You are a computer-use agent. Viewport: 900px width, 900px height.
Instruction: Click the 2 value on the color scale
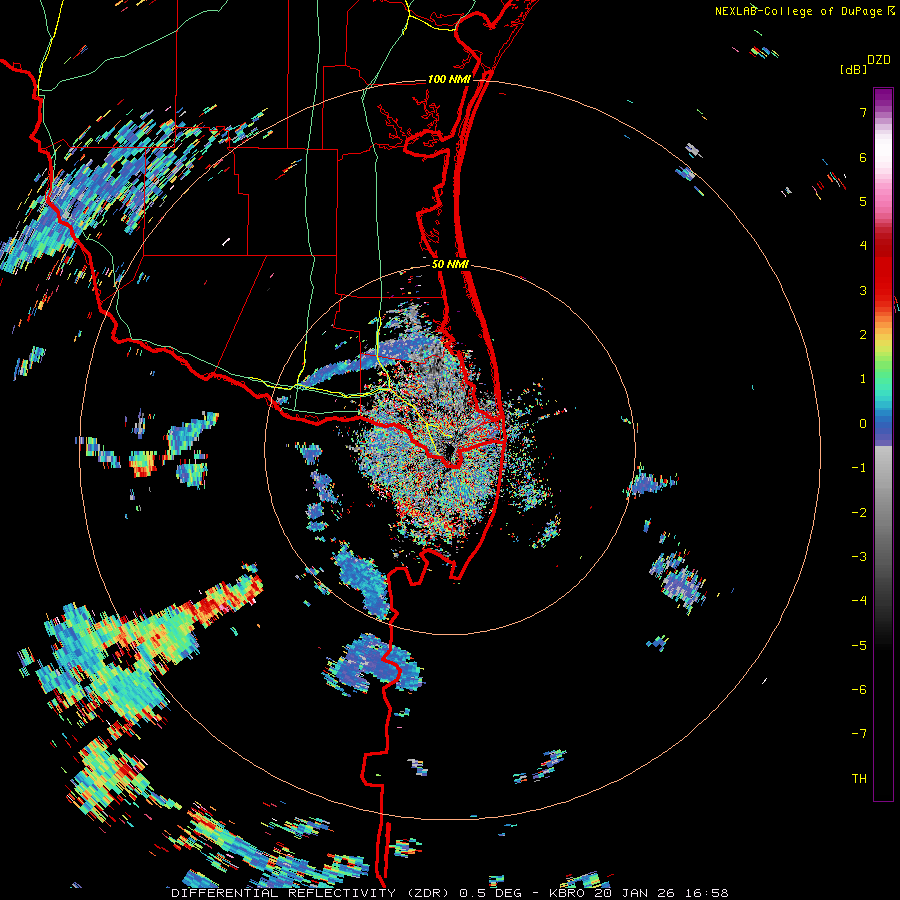point(863,334)
